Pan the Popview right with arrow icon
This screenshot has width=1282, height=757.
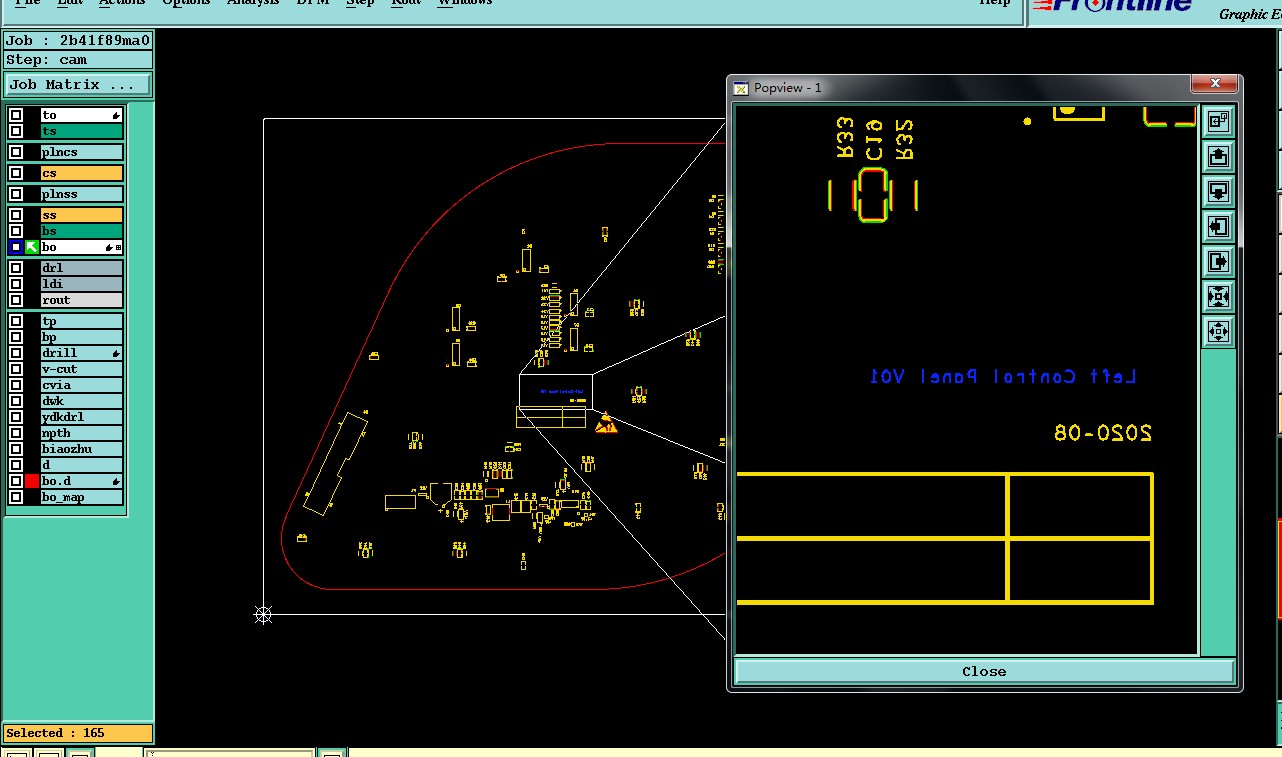(x=1218, y=261)
